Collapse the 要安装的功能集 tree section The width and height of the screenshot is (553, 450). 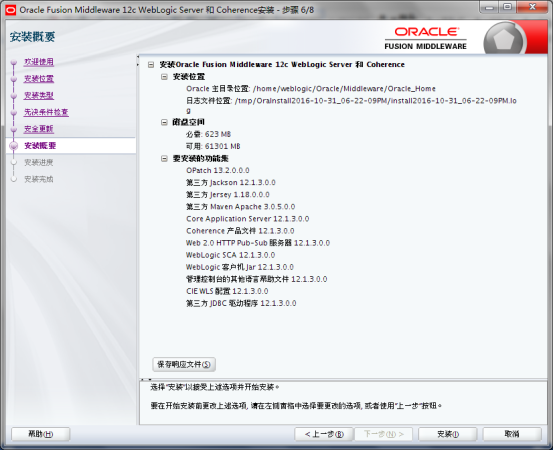point(164,159)
